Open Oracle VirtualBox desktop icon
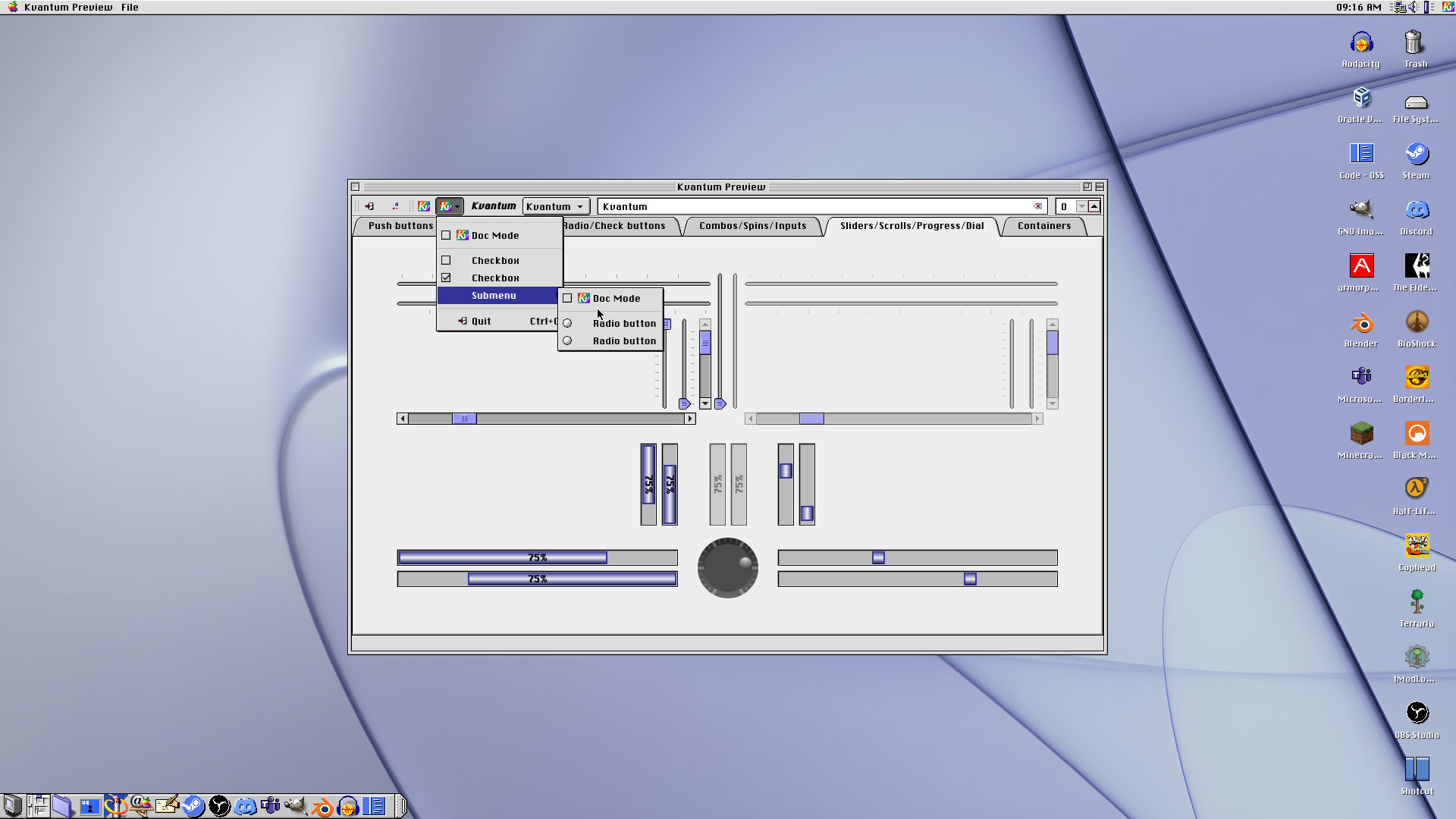 [x=1361, y=105]
